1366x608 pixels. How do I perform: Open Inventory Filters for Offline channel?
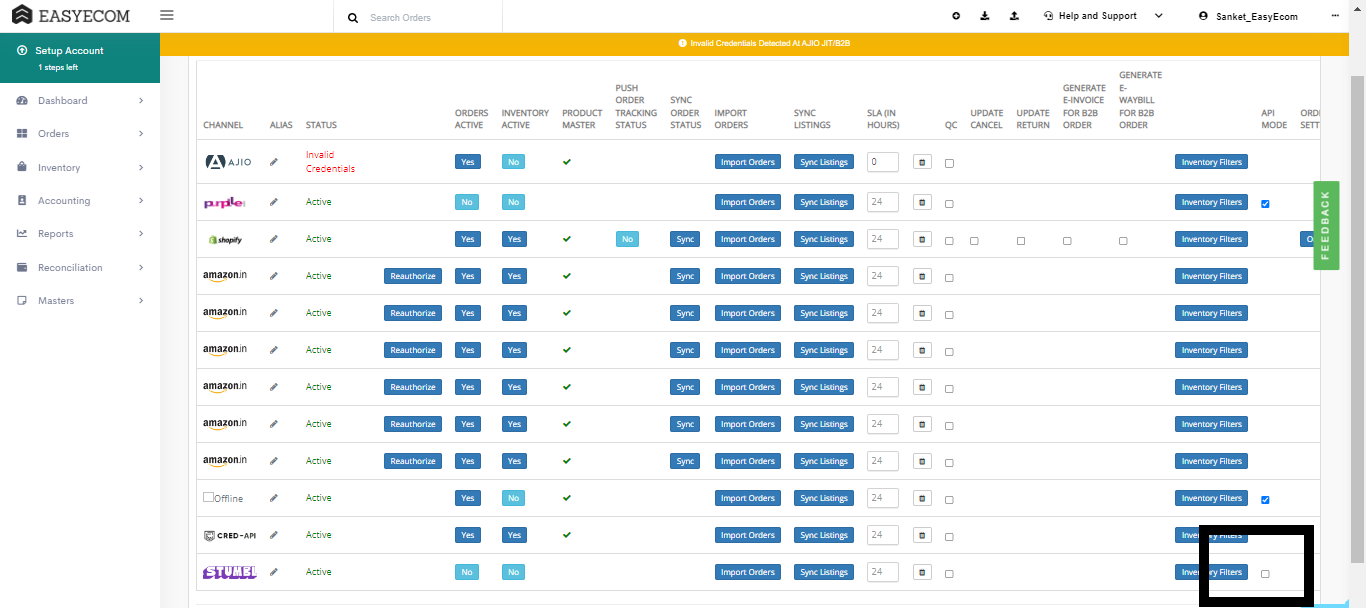pyautogui.click(x=1211, y=498)
